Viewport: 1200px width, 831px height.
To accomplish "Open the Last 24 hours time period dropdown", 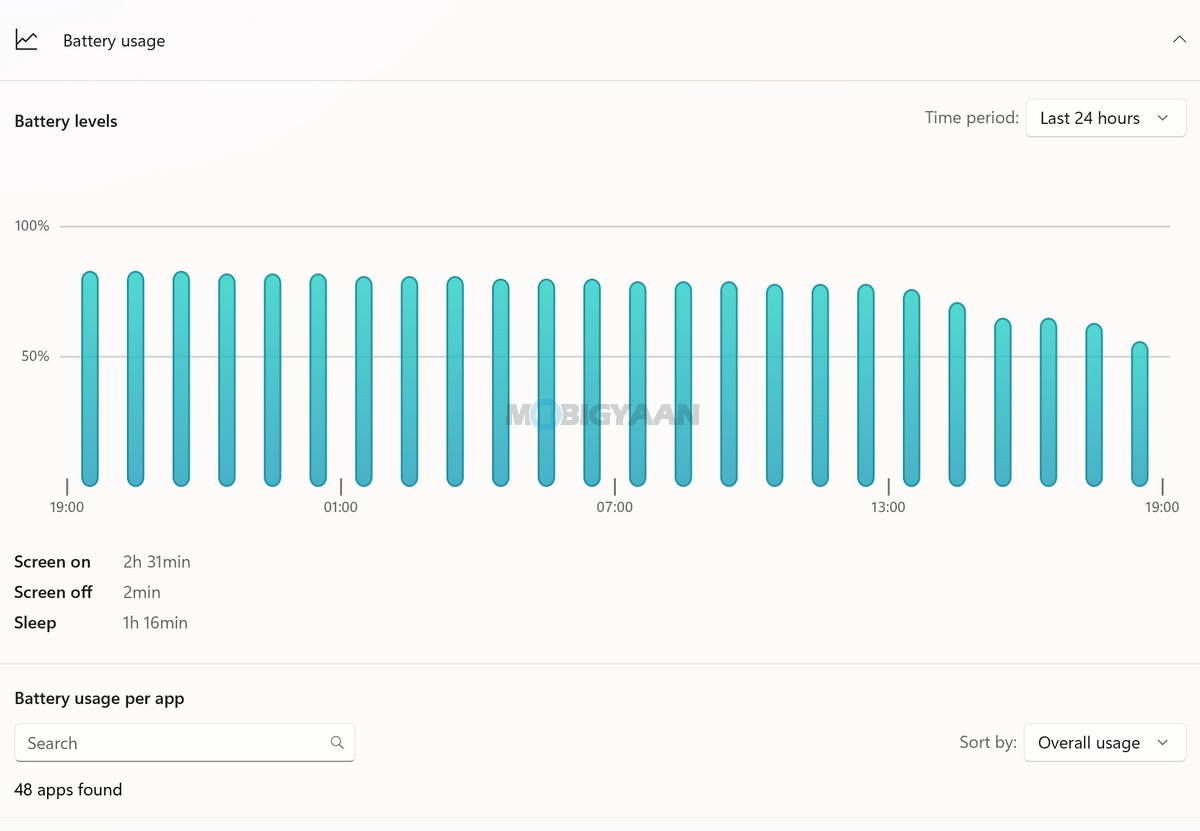I will (x=1105, y=118).
